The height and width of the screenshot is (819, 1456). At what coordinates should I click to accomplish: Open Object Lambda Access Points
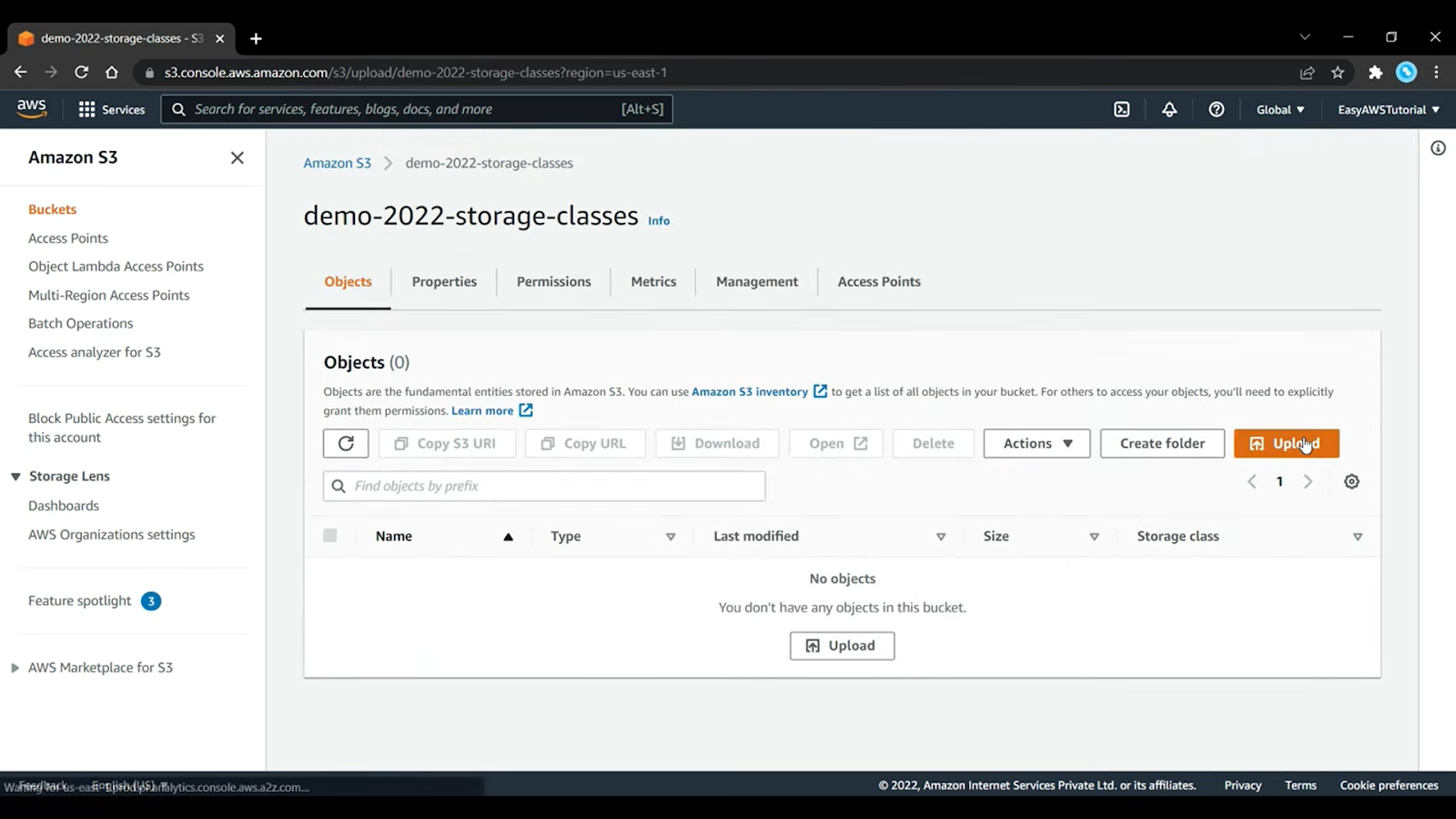(x=116, y=267)
